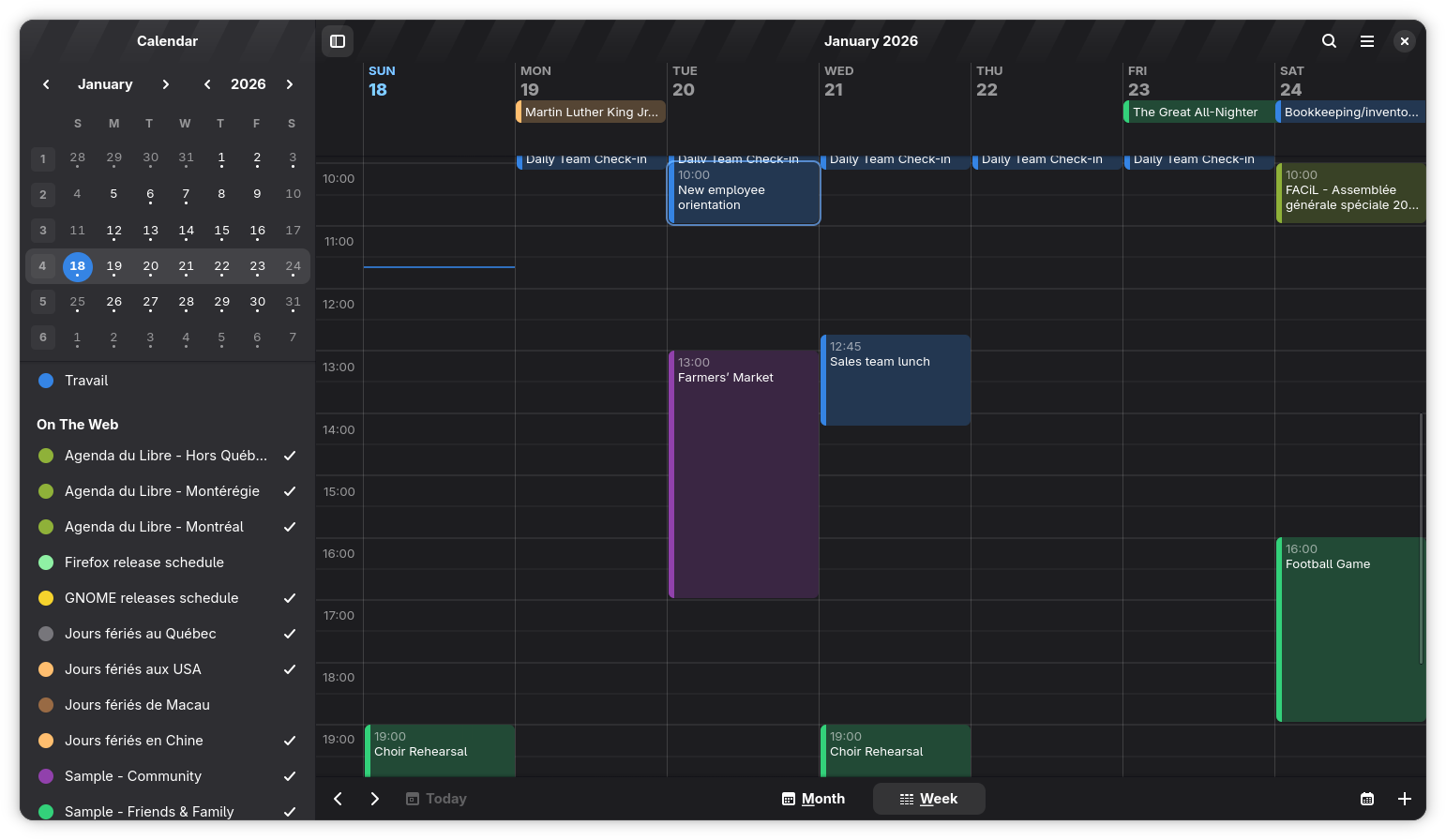This screenshot has height=840, width=1446.
Task: Switch to Month view
Action: point(814,799)
